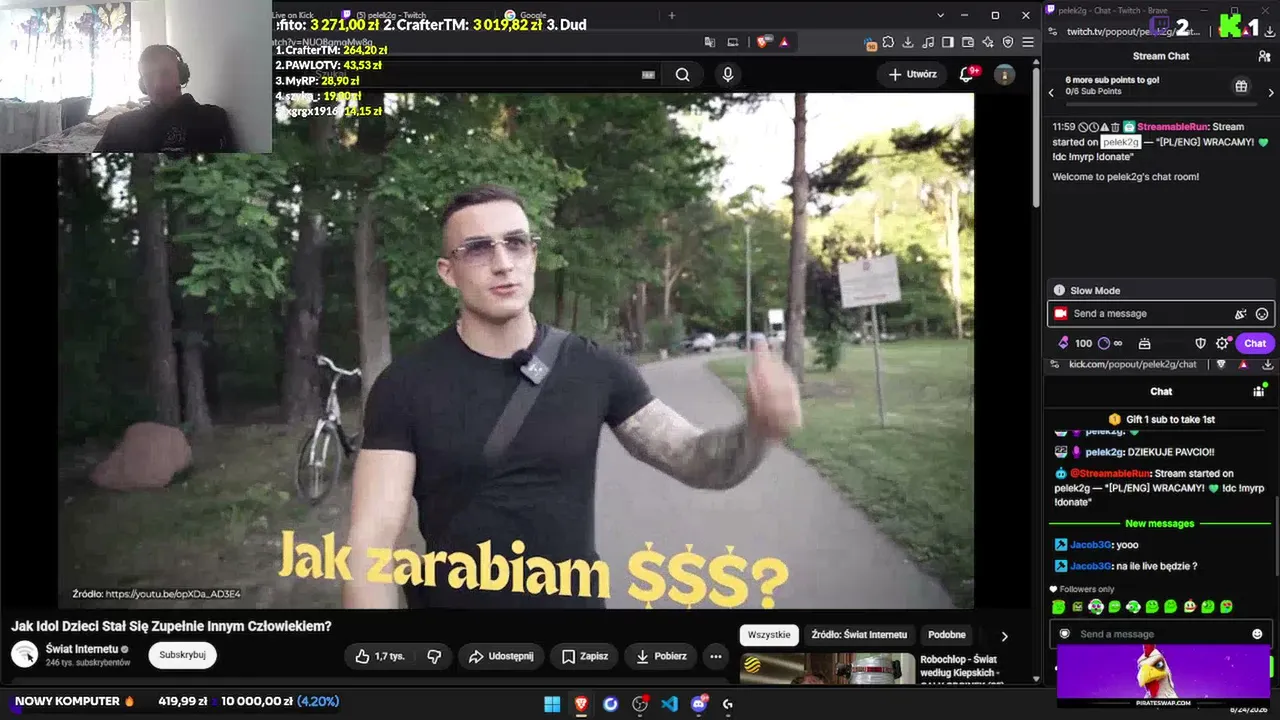Open the browser downloads icon in the main window
The image size is (1280, 720).
click(908, 42)
